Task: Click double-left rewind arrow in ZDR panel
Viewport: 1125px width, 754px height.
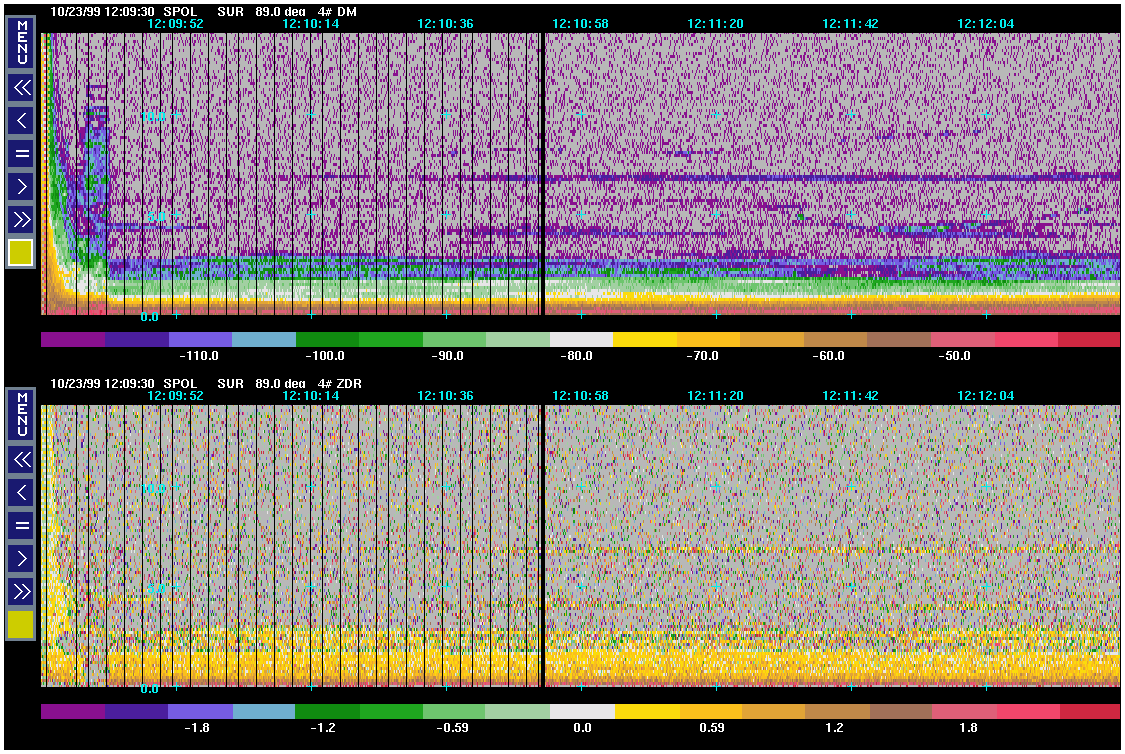Action: click(22, 460)
